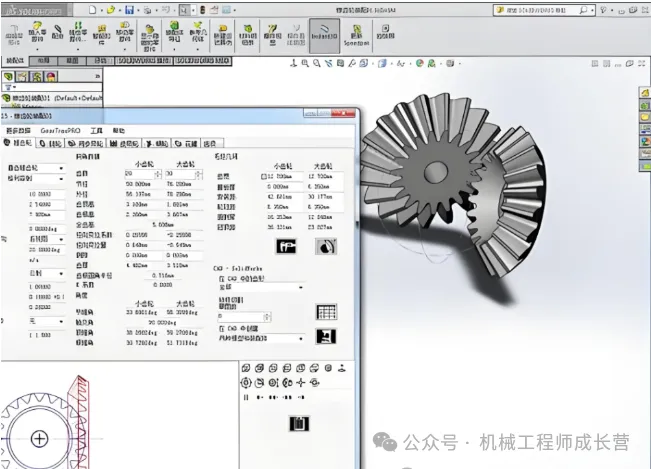Screen dimensions: 651x469
Task: Click the Update SpeedPak tool
Action: tap(356, 35)
